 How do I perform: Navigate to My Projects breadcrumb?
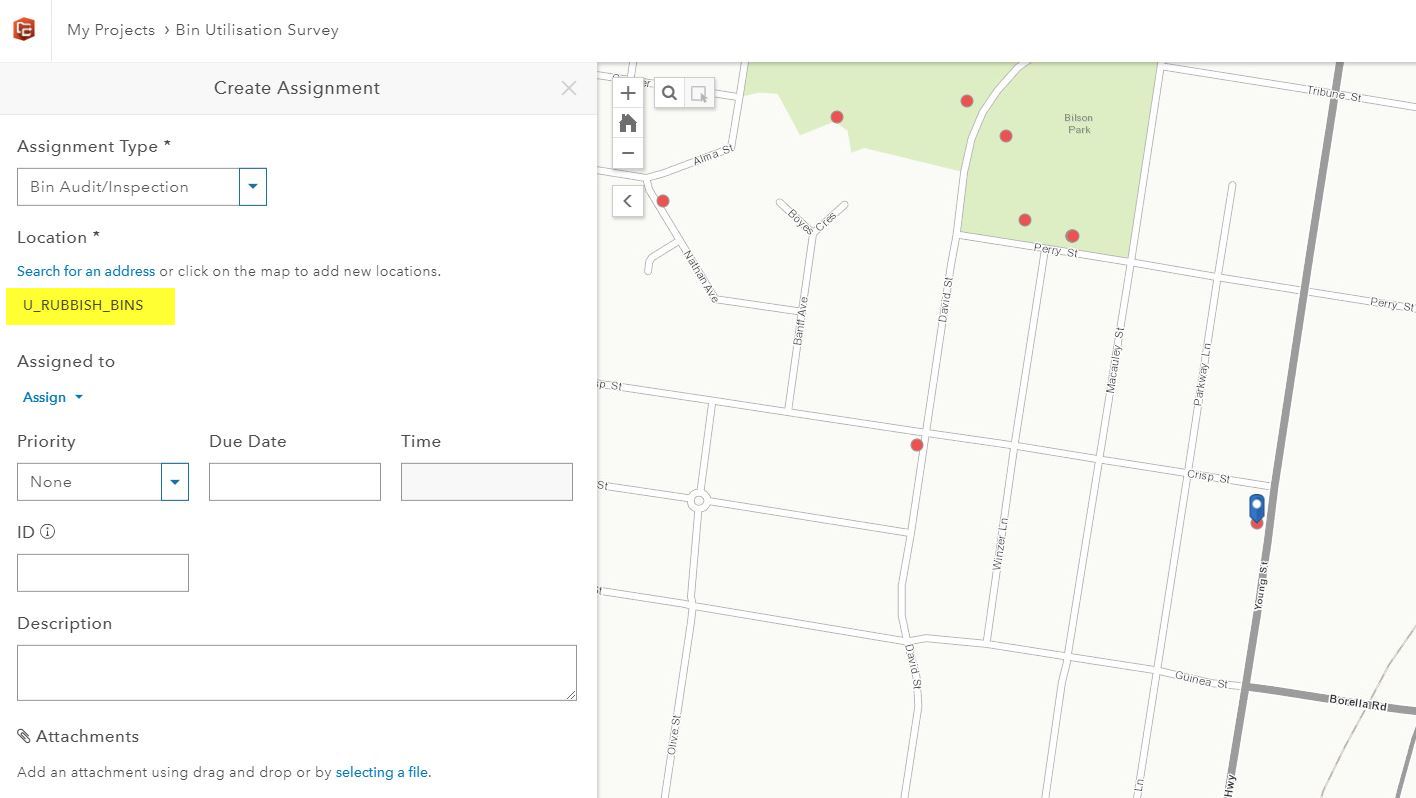click(110, 29)
